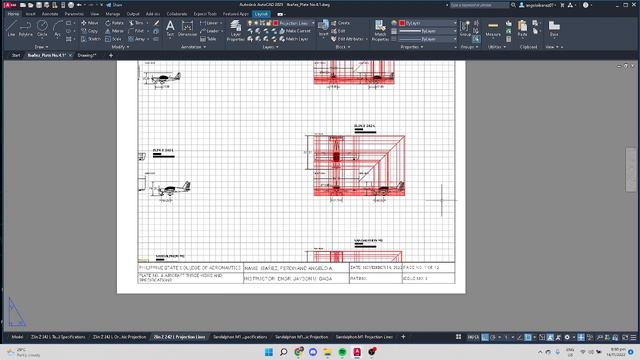Choose the Fillet command
Image resolution: width=640 pixels, height=360 pixels.
[x=136, y=31]
